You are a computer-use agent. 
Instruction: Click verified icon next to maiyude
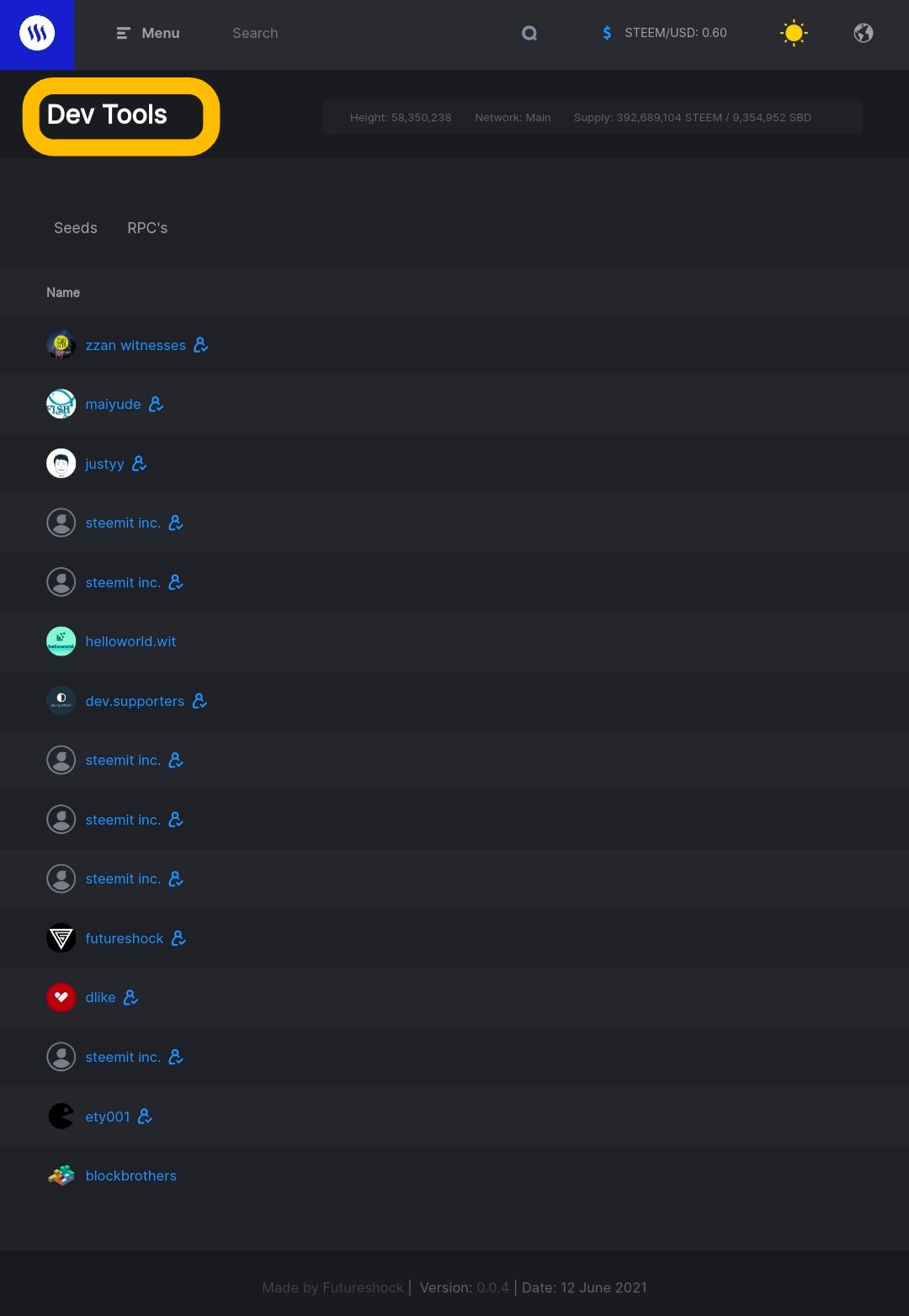pyautogui.click(x=156, y=405)
